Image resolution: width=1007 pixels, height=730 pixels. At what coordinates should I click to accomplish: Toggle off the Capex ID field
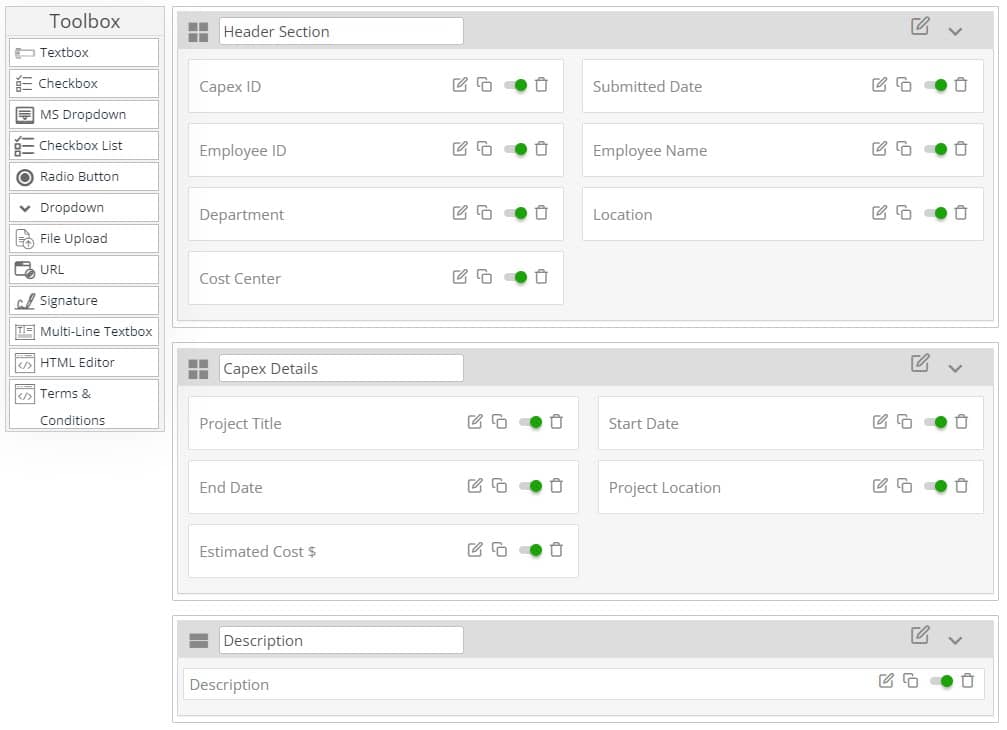coord(516,85)
